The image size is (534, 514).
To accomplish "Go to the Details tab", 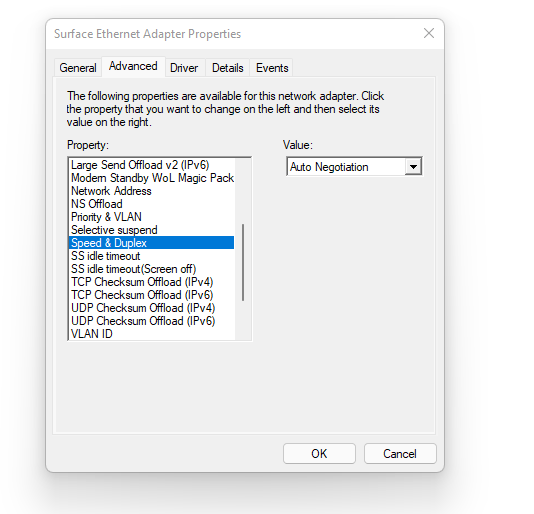I will tap(227, 67).
